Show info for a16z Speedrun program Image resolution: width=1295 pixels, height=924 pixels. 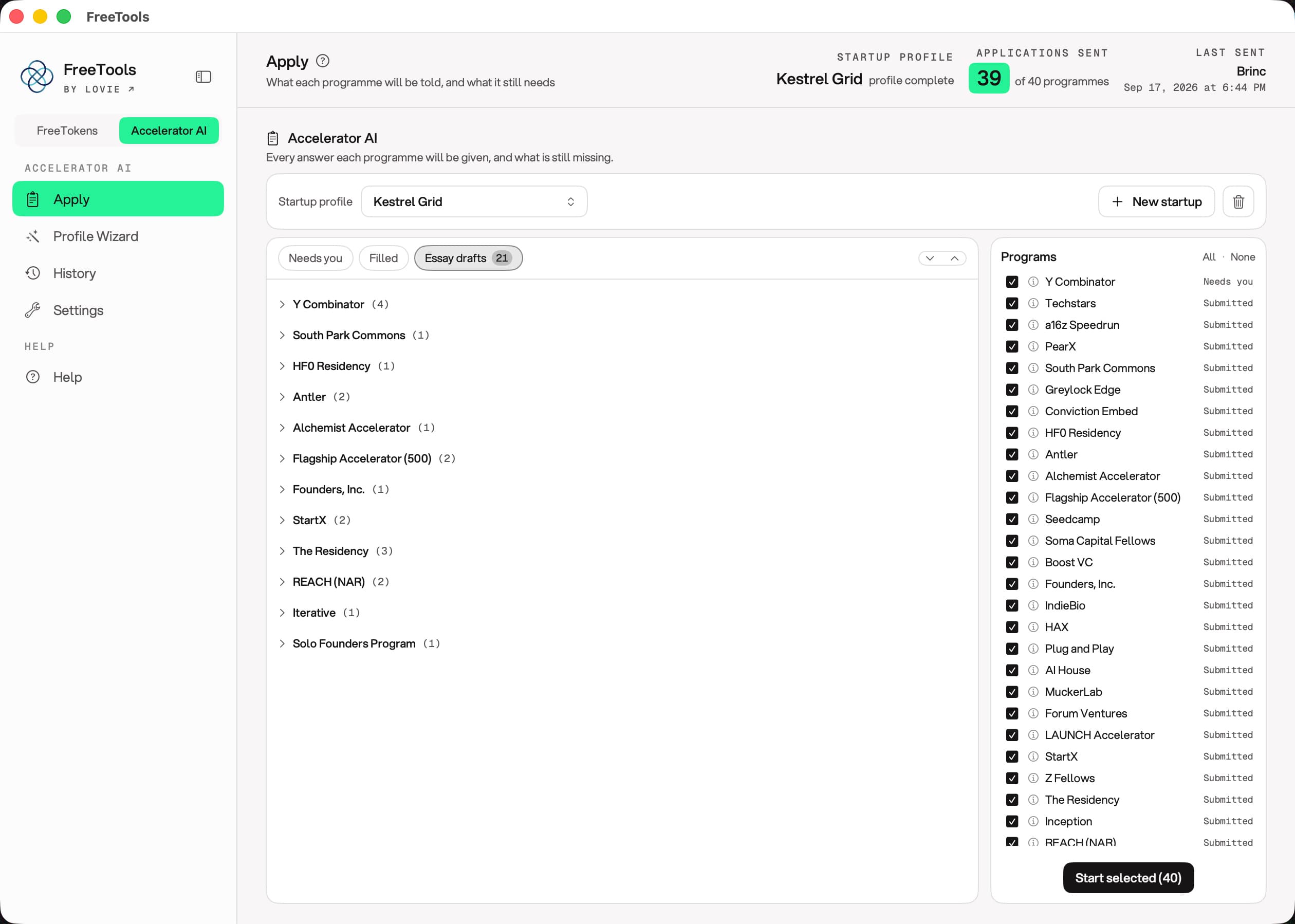click(1033, 325)
